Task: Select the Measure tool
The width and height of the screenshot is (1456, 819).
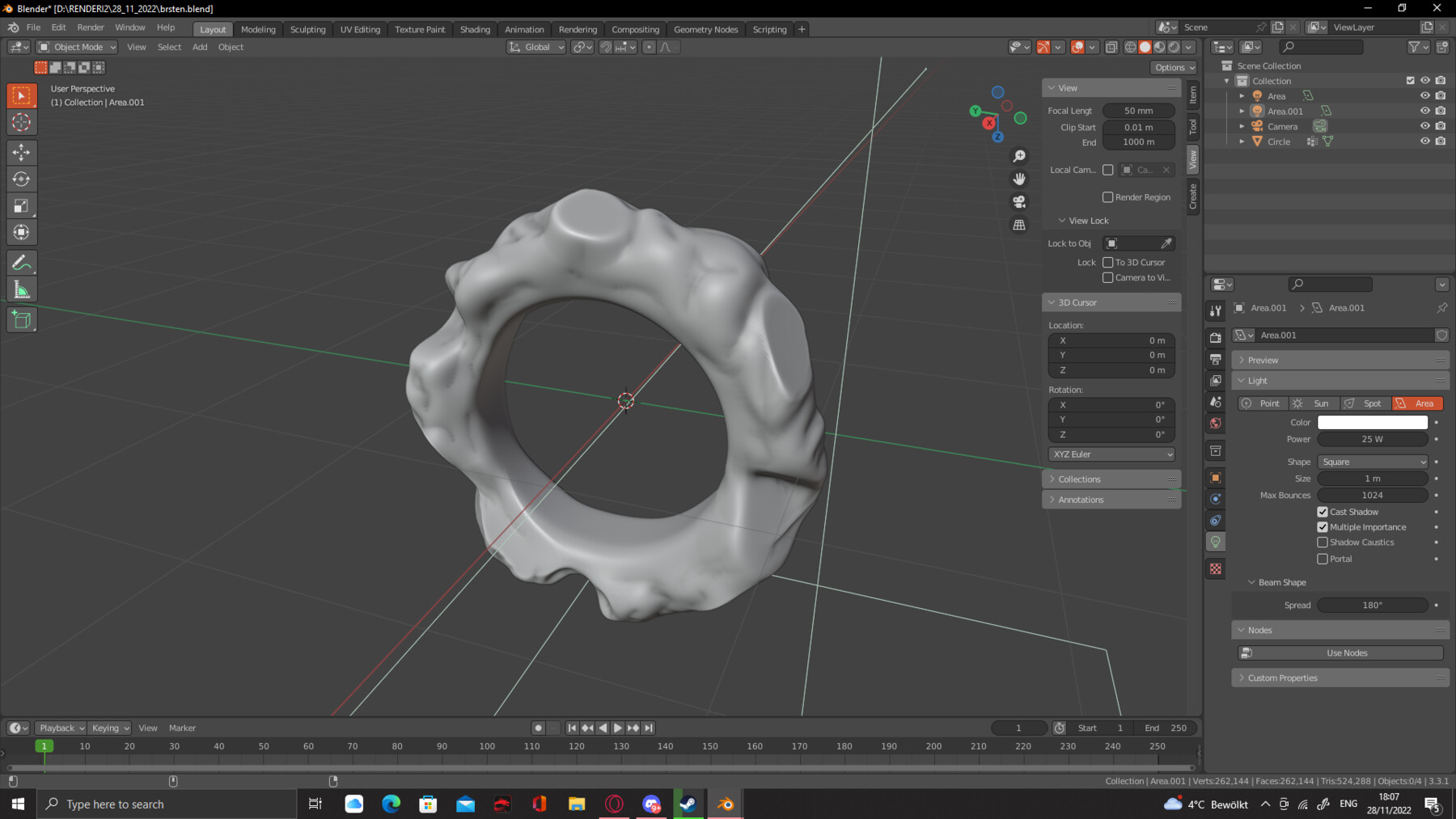Action: [21, 288]
